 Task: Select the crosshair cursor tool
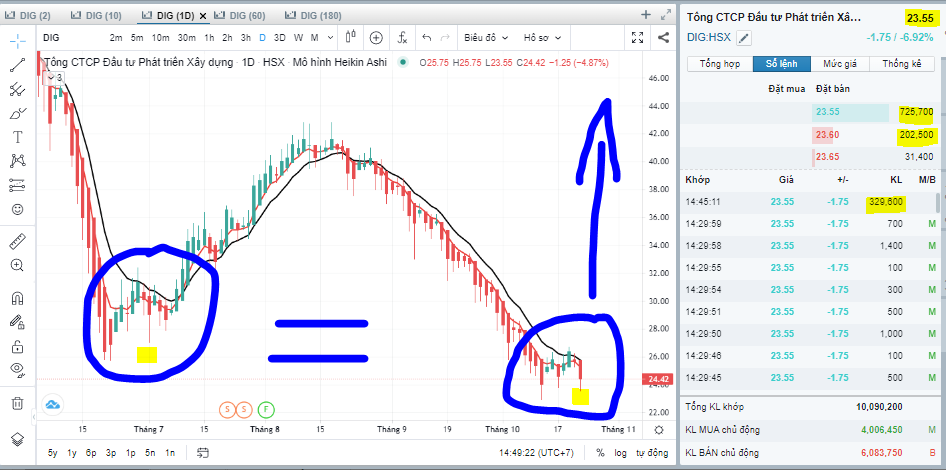click(17, 41)
